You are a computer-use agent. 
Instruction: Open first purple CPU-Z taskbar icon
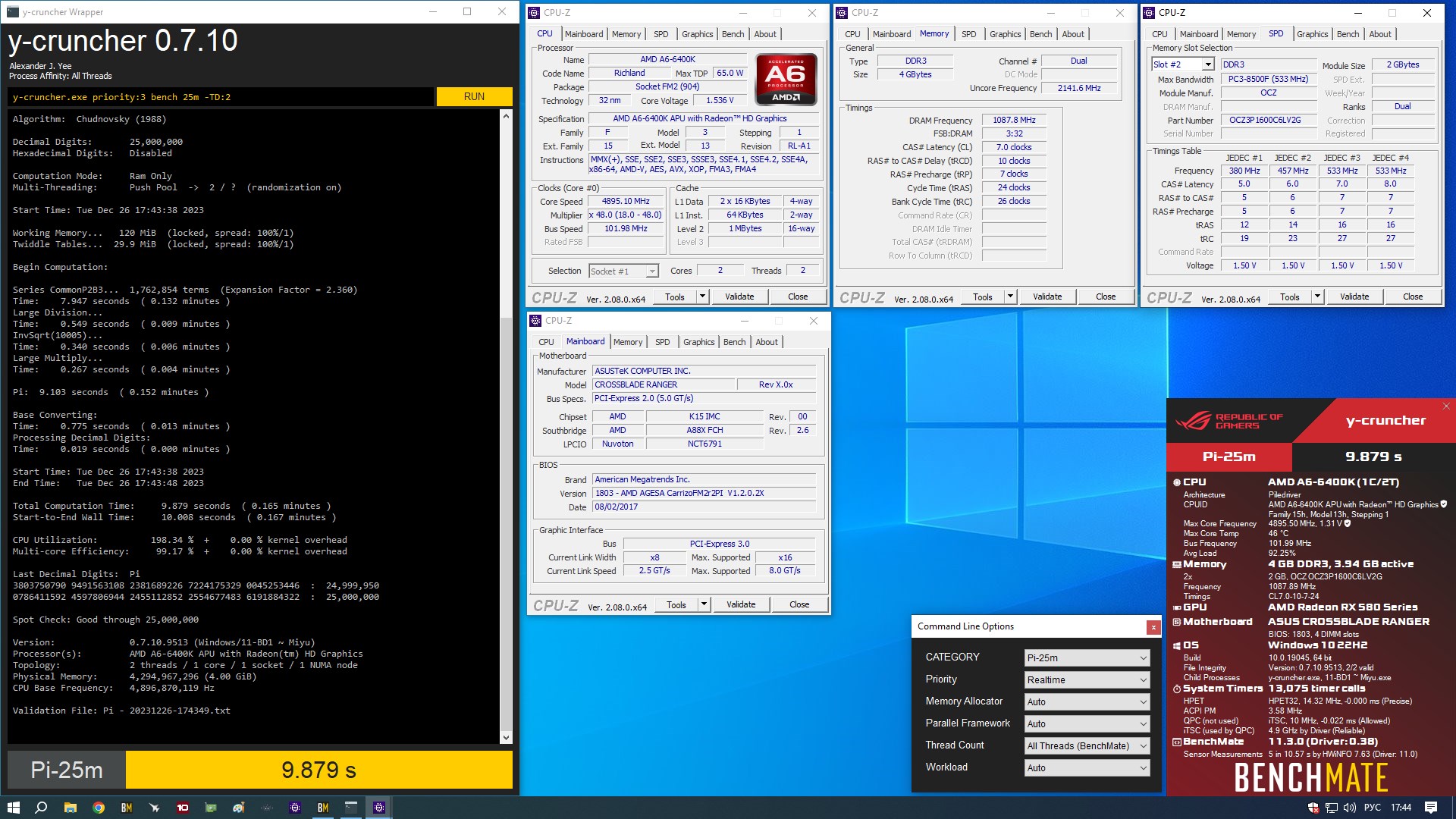[x=295, y=808]
